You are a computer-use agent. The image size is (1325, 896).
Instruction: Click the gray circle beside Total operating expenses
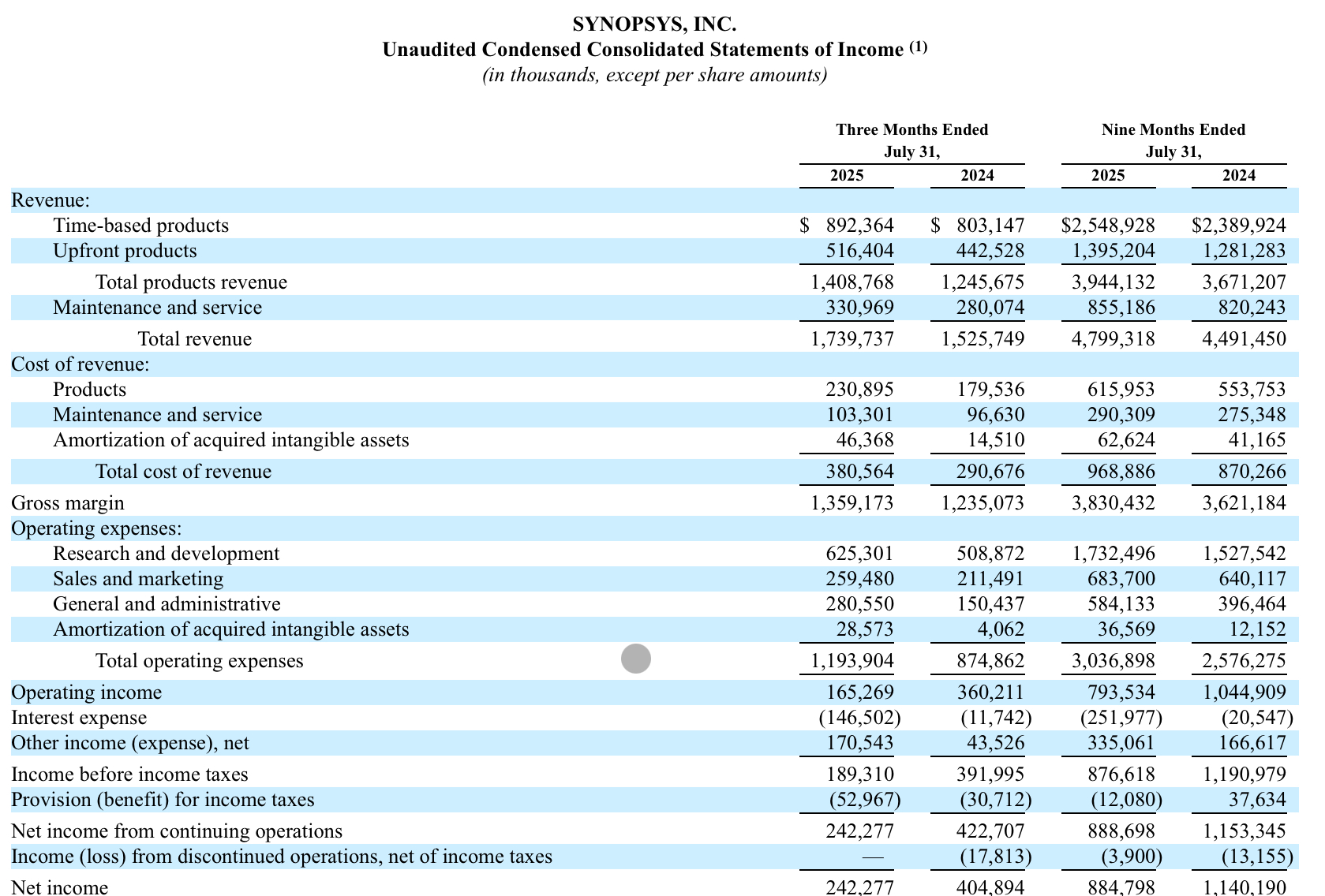point(635,659)
